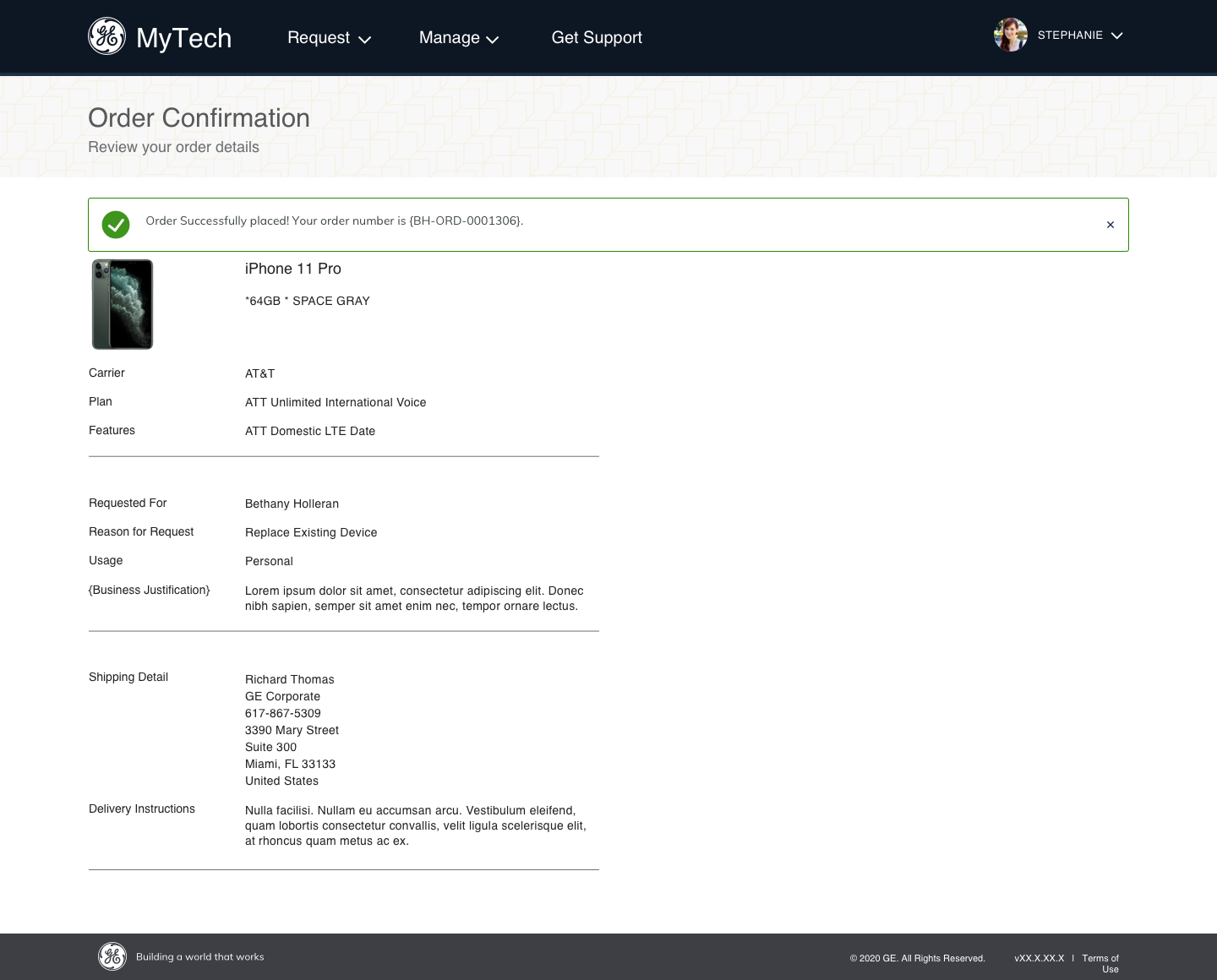Click the Delivery Instructions label
This screenshot has width=1217, height=980.
[142, 808]
